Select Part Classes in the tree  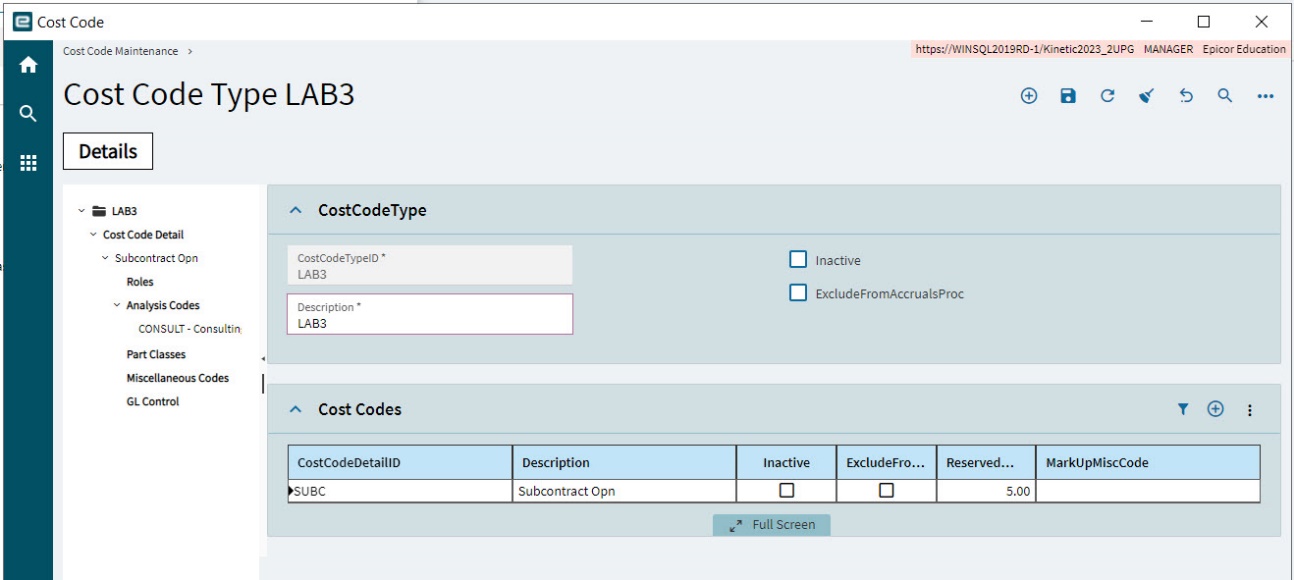click(x=156, y=354)
